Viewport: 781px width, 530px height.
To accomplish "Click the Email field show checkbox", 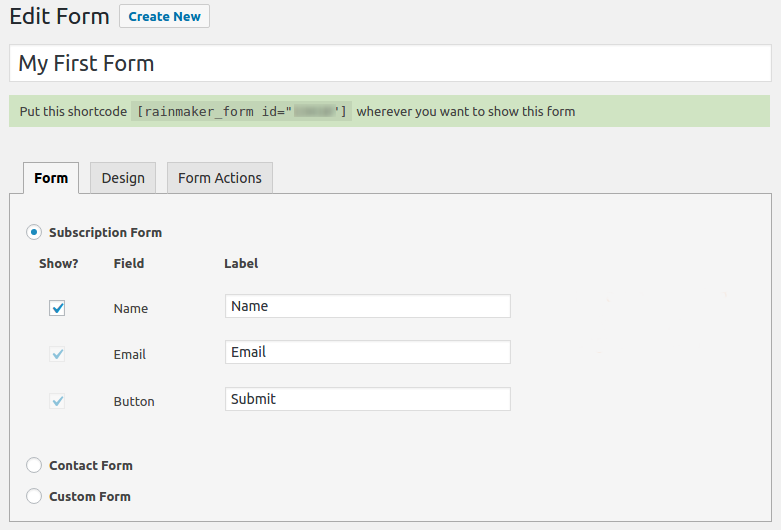I will 57,354.
